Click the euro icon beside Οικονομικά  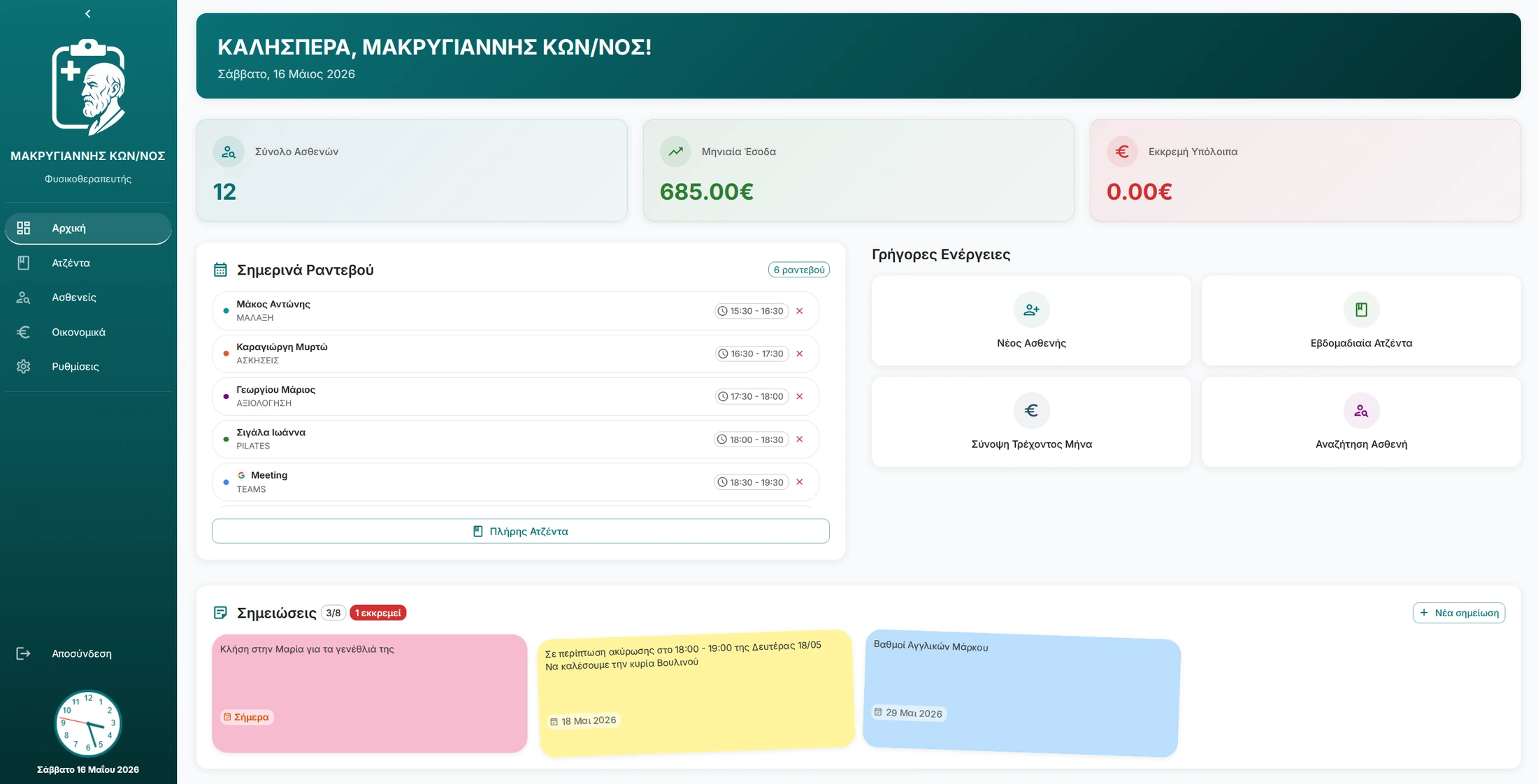coord(24,332)
